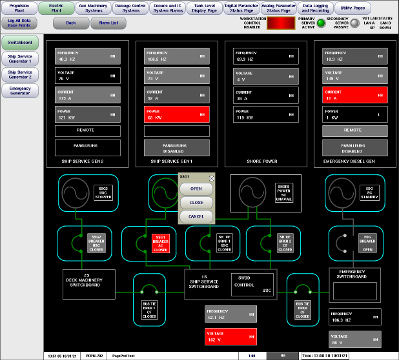
Task: Click the green Primary Server Active indicator light
Action: point(321,23)
